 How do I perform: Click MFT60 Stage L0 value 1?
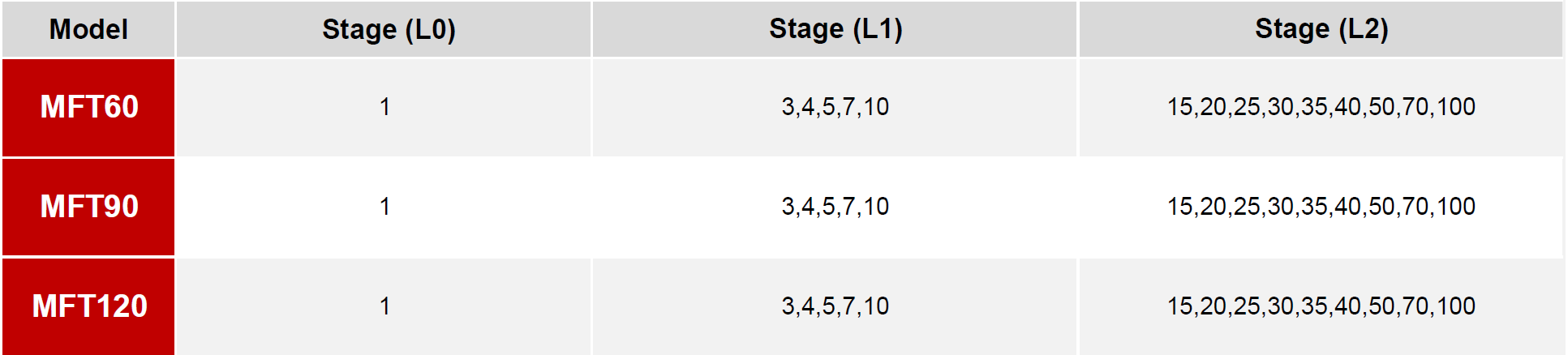pyautogui.click(x=384, y=107)
